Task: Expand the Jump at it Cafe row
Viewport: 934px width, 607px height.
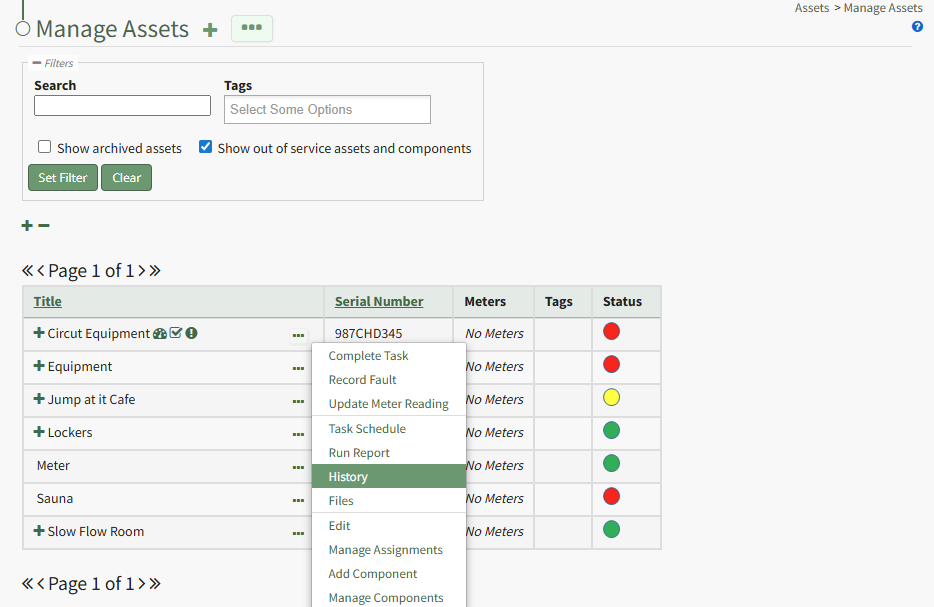Action: 39,399
